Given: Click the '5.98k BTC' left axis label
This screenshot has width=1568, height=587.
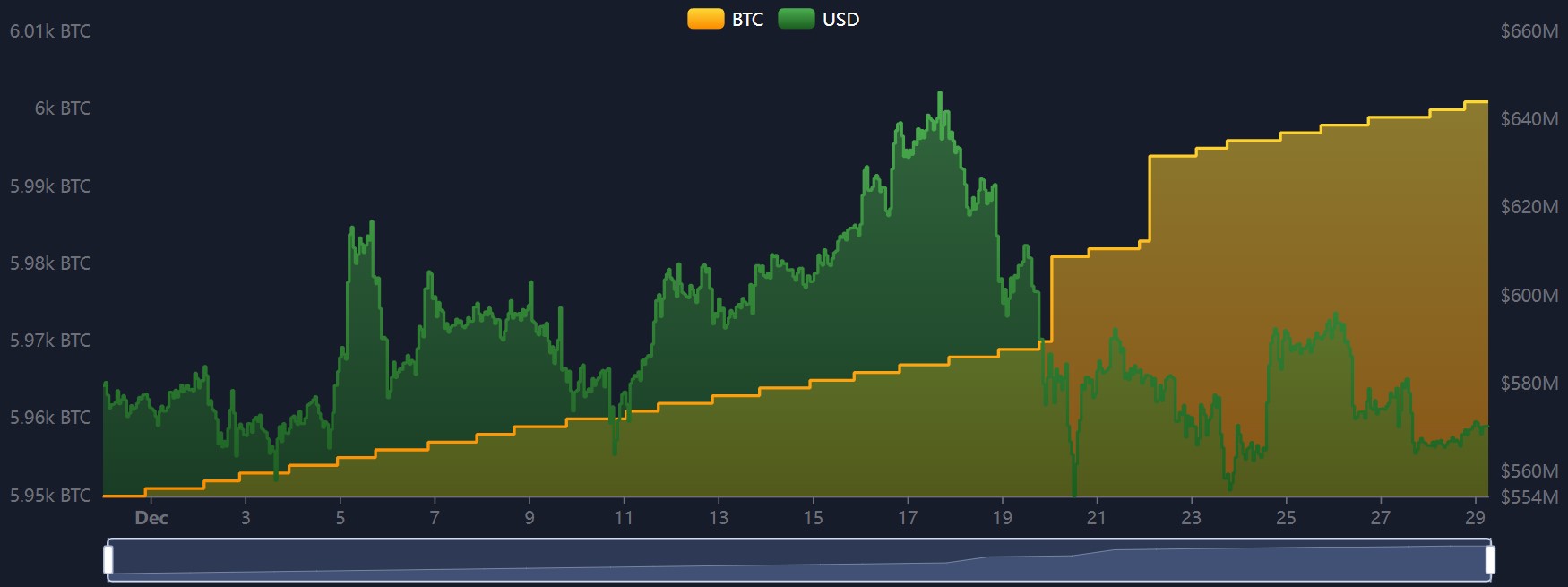Looking at the screenshot, I should [x=50, y=263].
